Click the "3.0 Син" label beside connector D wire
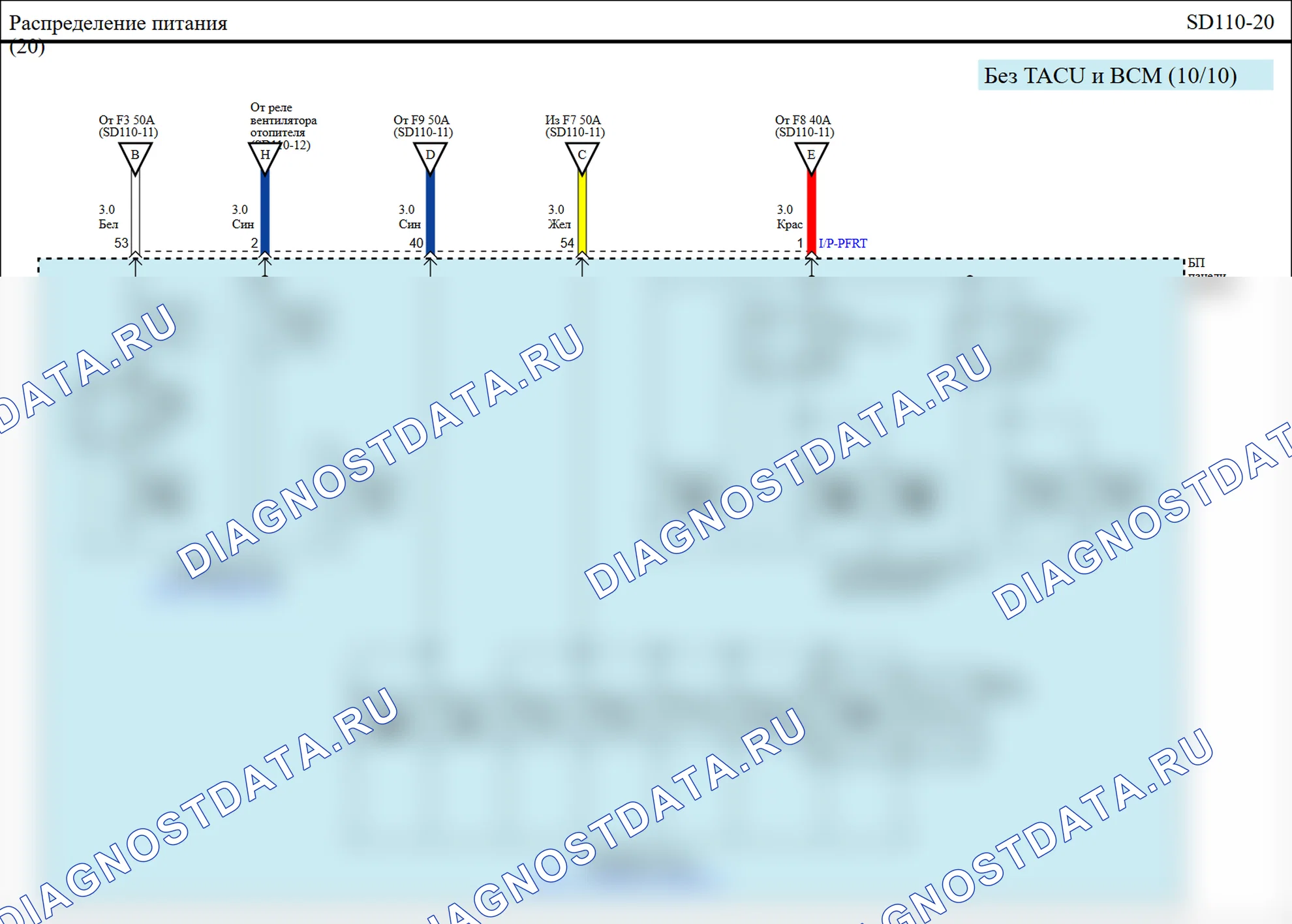The height and width of the screenshot is (924, 1292). coord(410,217)
